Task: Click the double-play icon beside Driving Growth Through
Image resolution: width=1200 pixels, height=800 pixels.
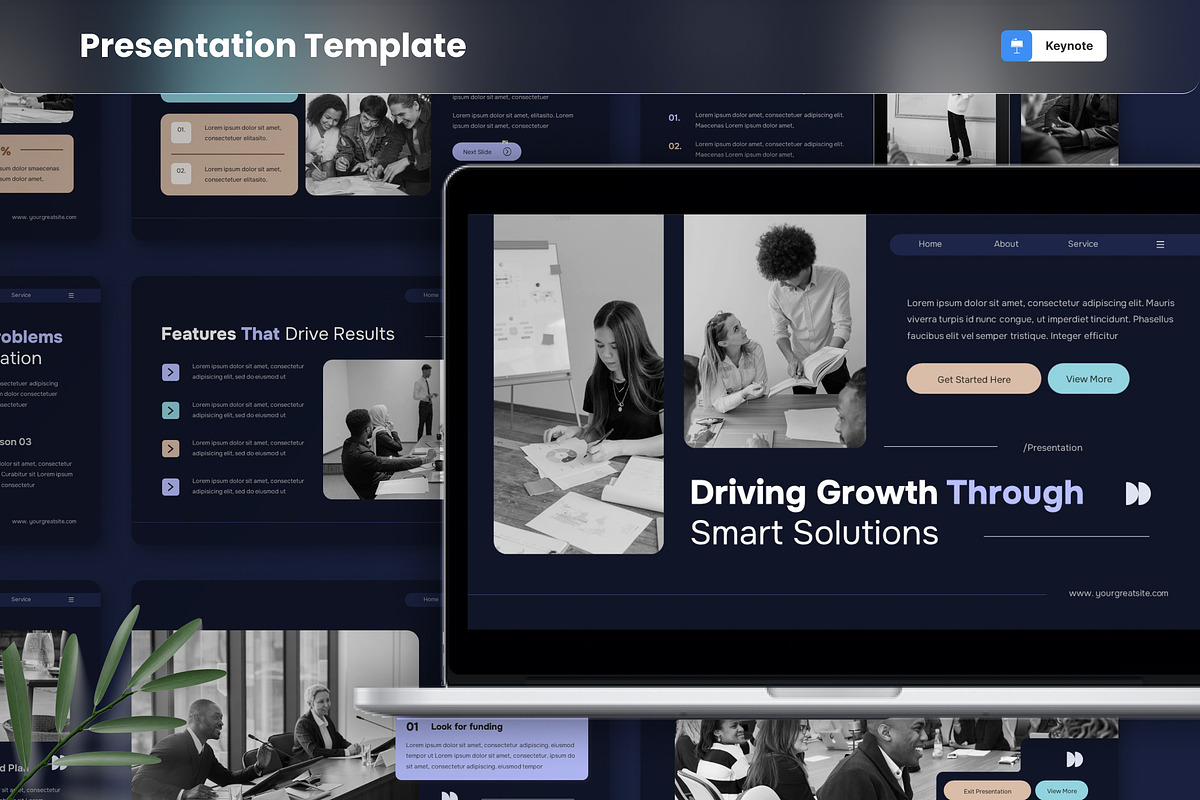Action: (1138, 493)
